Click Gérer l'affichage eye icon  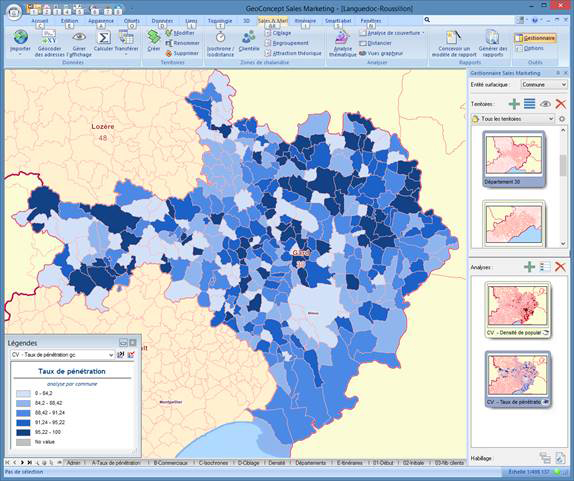(x=79, y=37)
